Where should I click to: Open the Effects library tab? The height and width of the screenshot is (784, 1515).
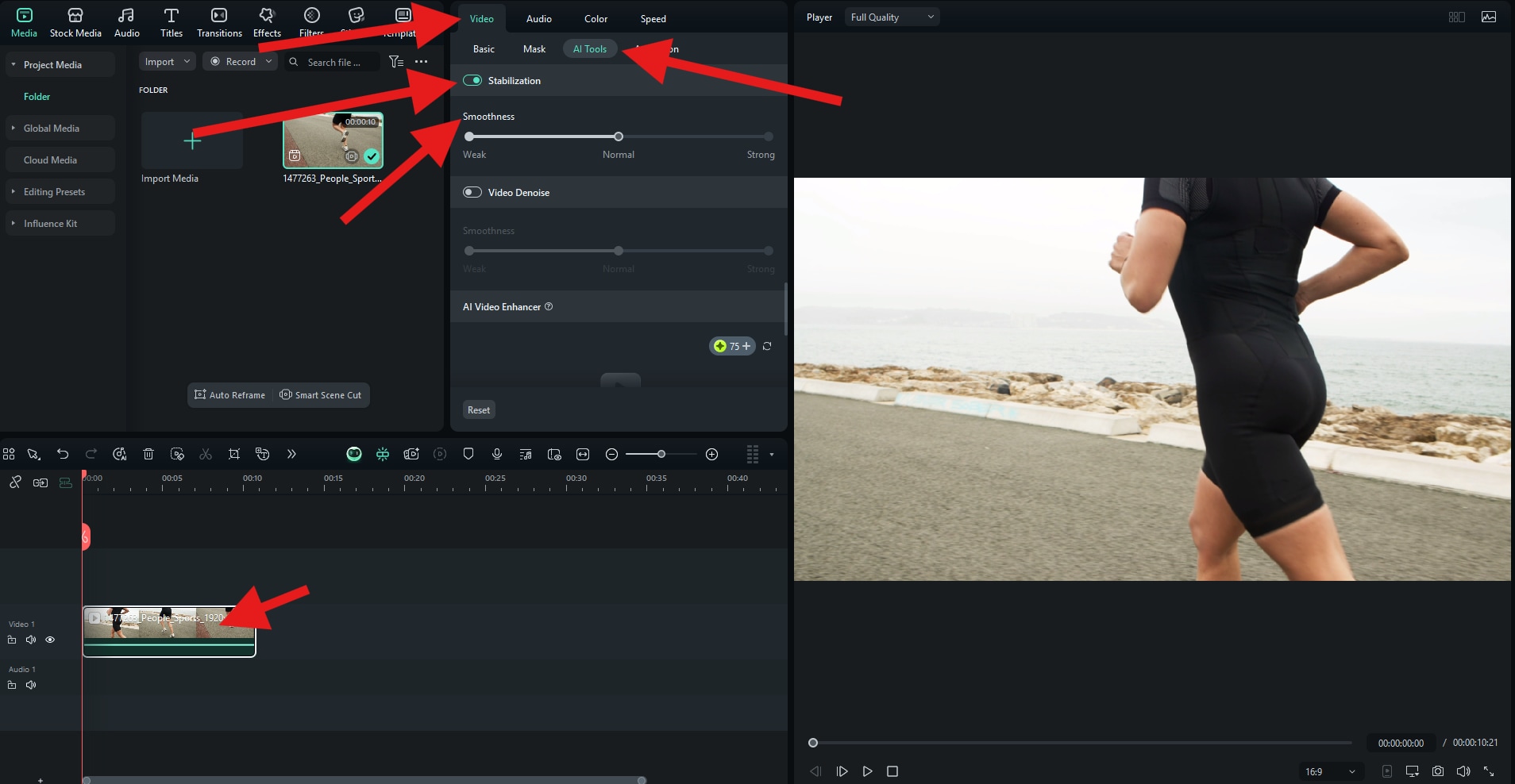[x=267, y=23]
